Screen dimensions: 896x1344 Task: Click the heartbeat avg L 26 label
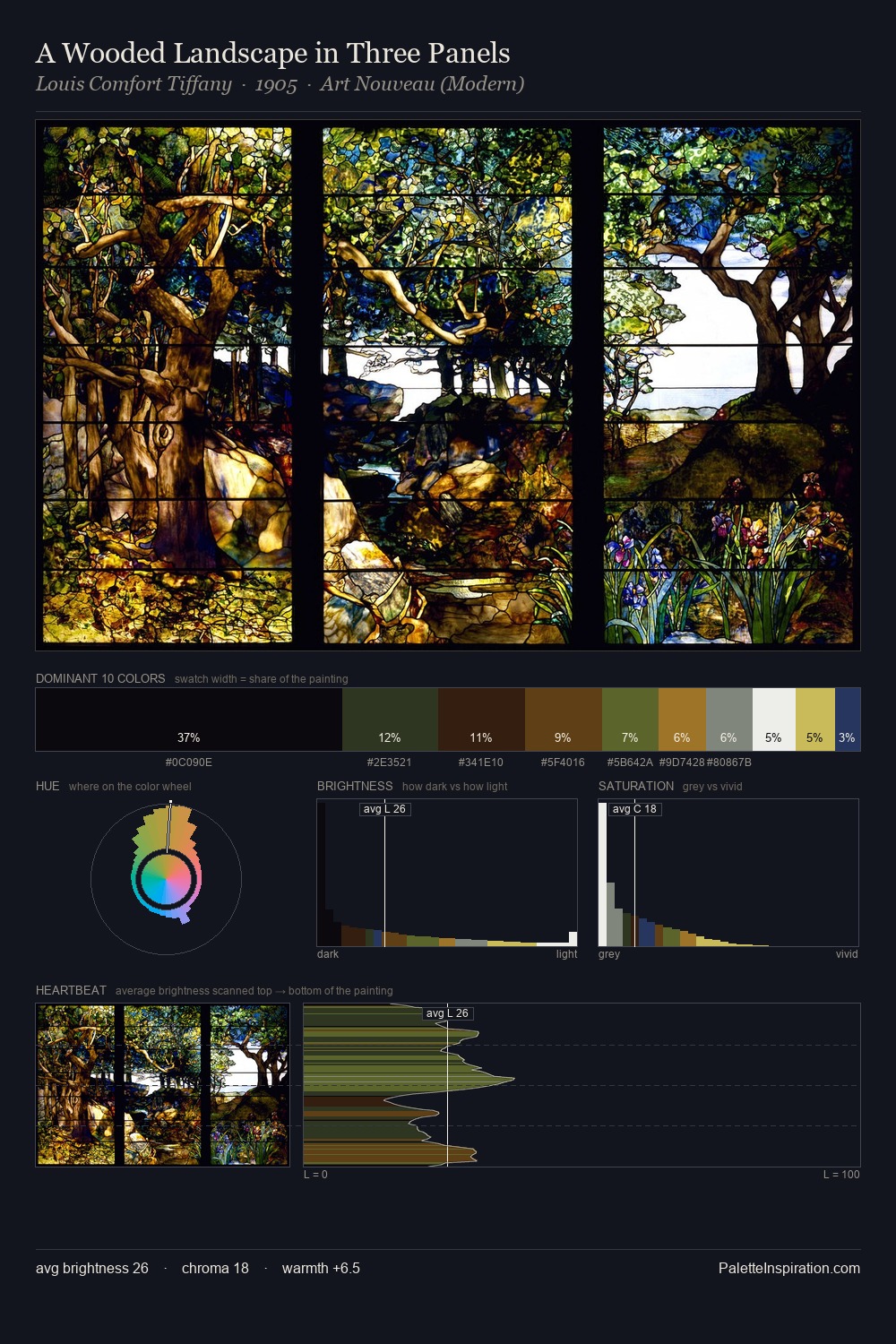[447, 1013]
